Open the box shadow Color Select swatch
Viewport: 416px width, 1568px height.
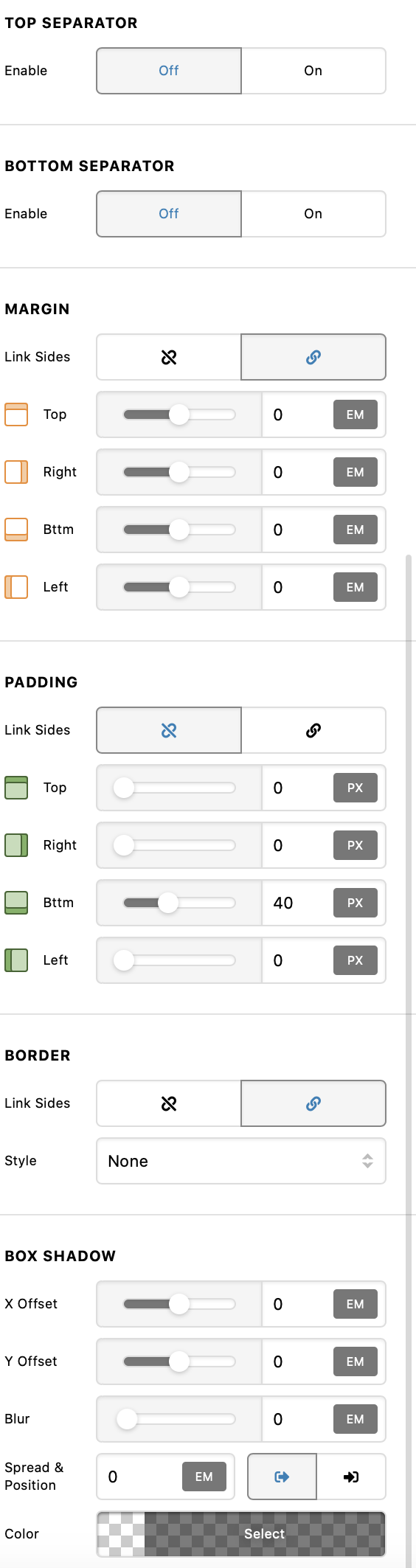coord(241,1534)
